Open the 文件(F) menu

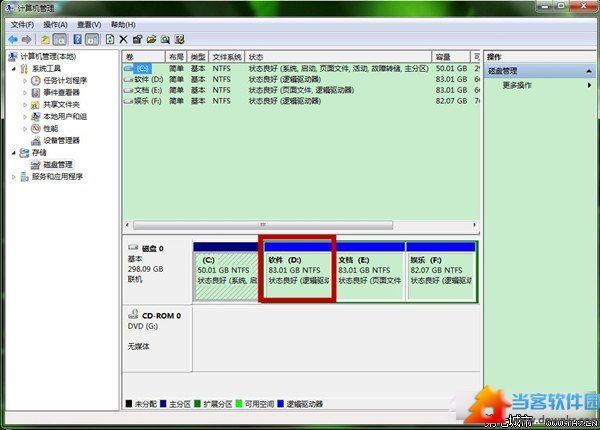pos(22,25)
